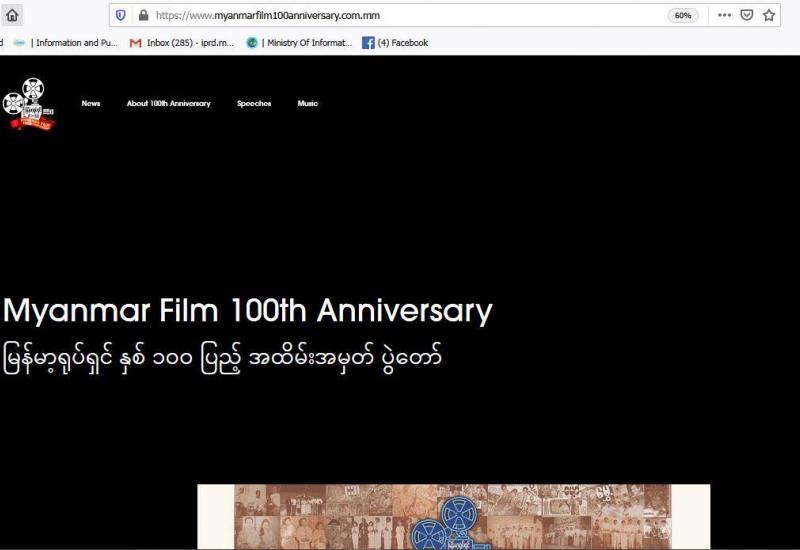
Task: Open Ministry Of Information bookmark
Action: [x=299, y=43]
